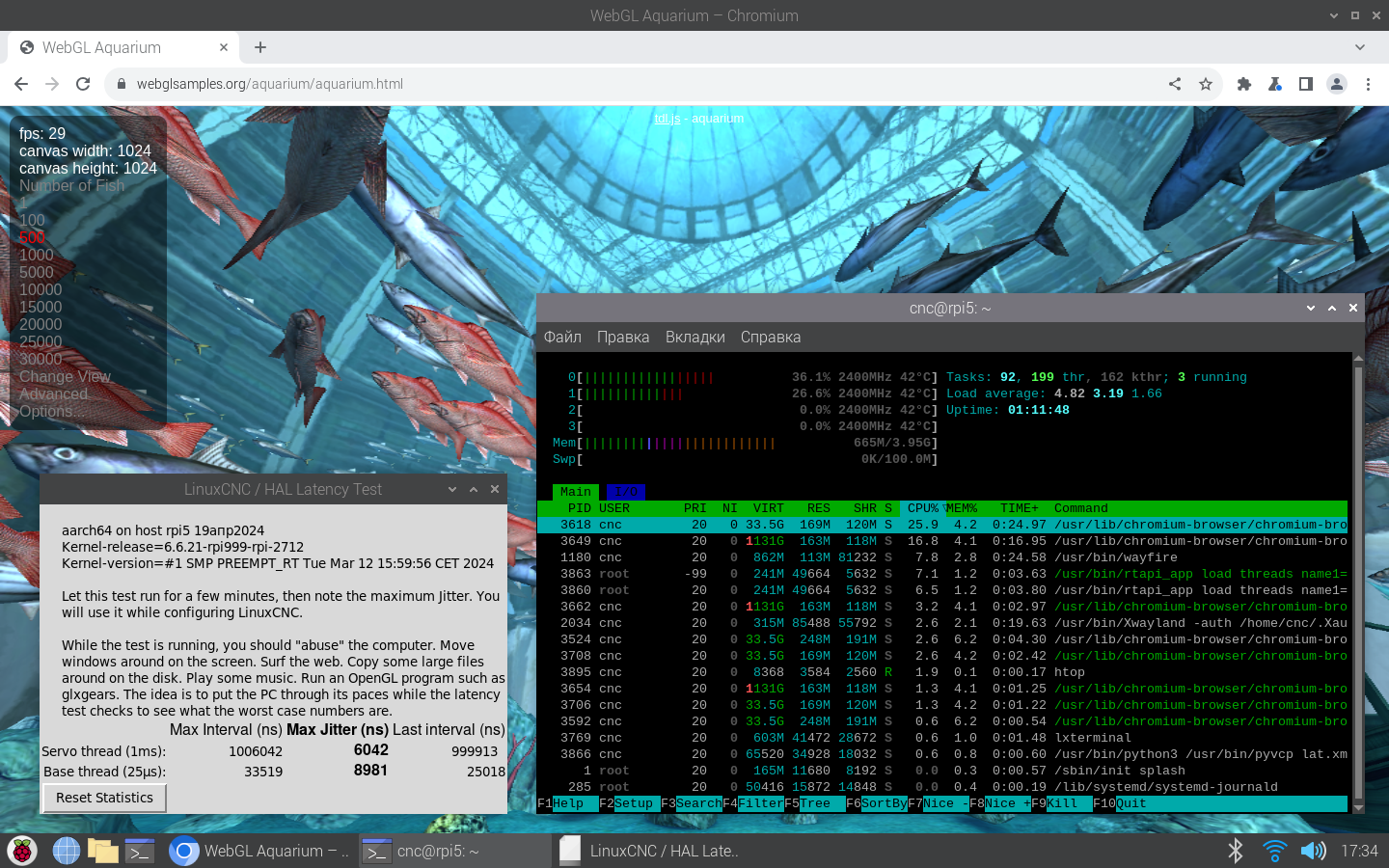The width and height of the screenshot is (1389, 868).
Task: Open a new browser tab
Action: pos(260,47)
